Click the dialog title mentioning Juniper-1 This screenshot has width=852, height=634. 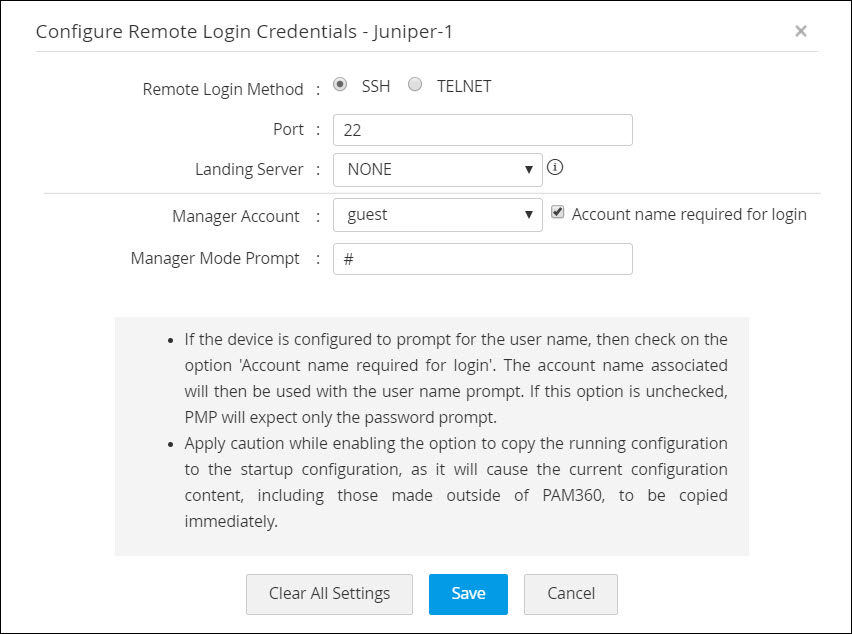pos(245,31)
